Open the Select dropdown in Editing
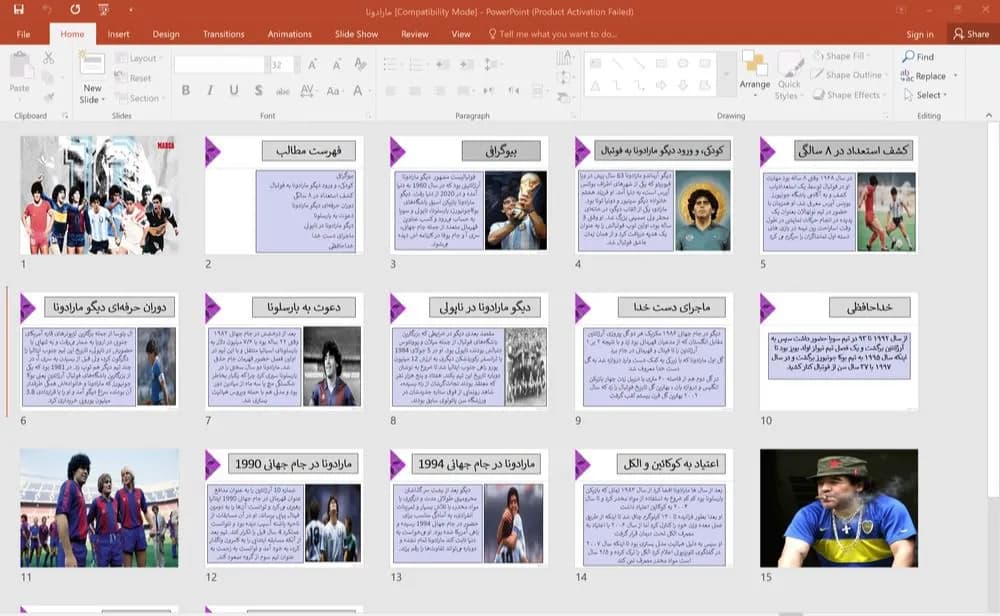This screenshot has width=1000, height=616. pyautogui.click(x=925, y=95)
